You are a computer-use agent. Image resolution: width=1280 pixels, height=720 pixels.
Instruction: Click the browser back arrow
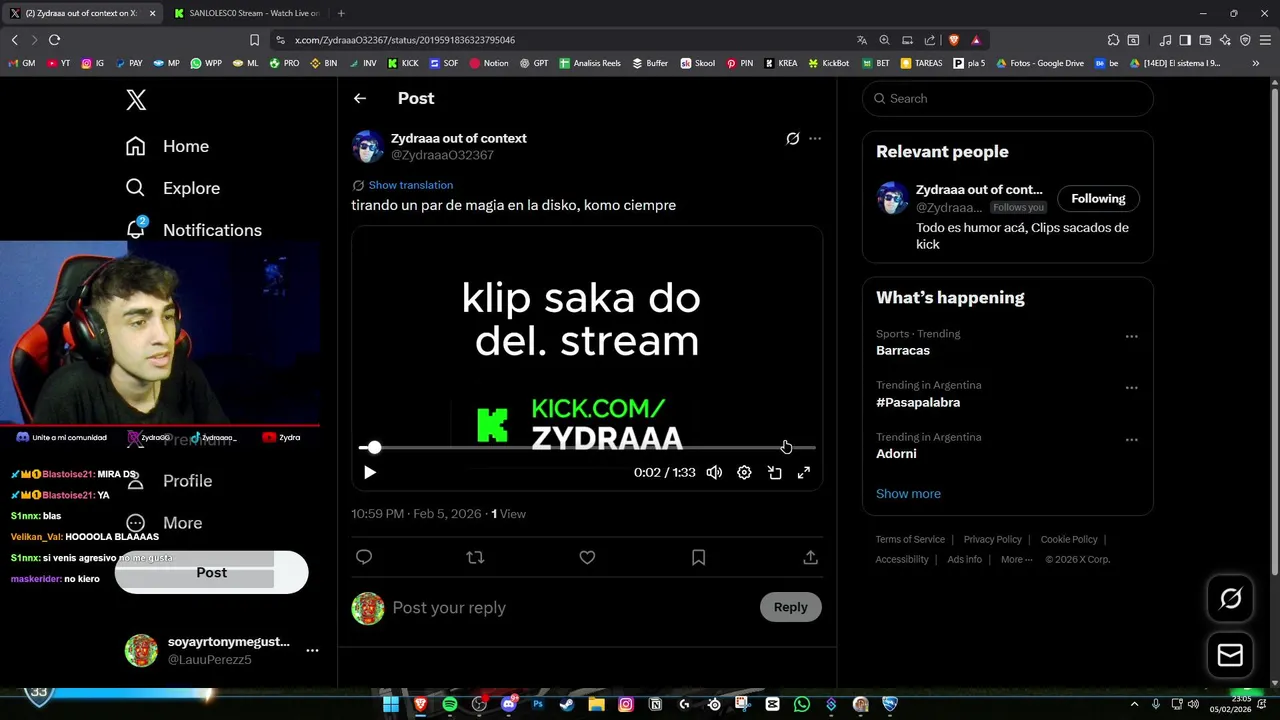point(14,40)
